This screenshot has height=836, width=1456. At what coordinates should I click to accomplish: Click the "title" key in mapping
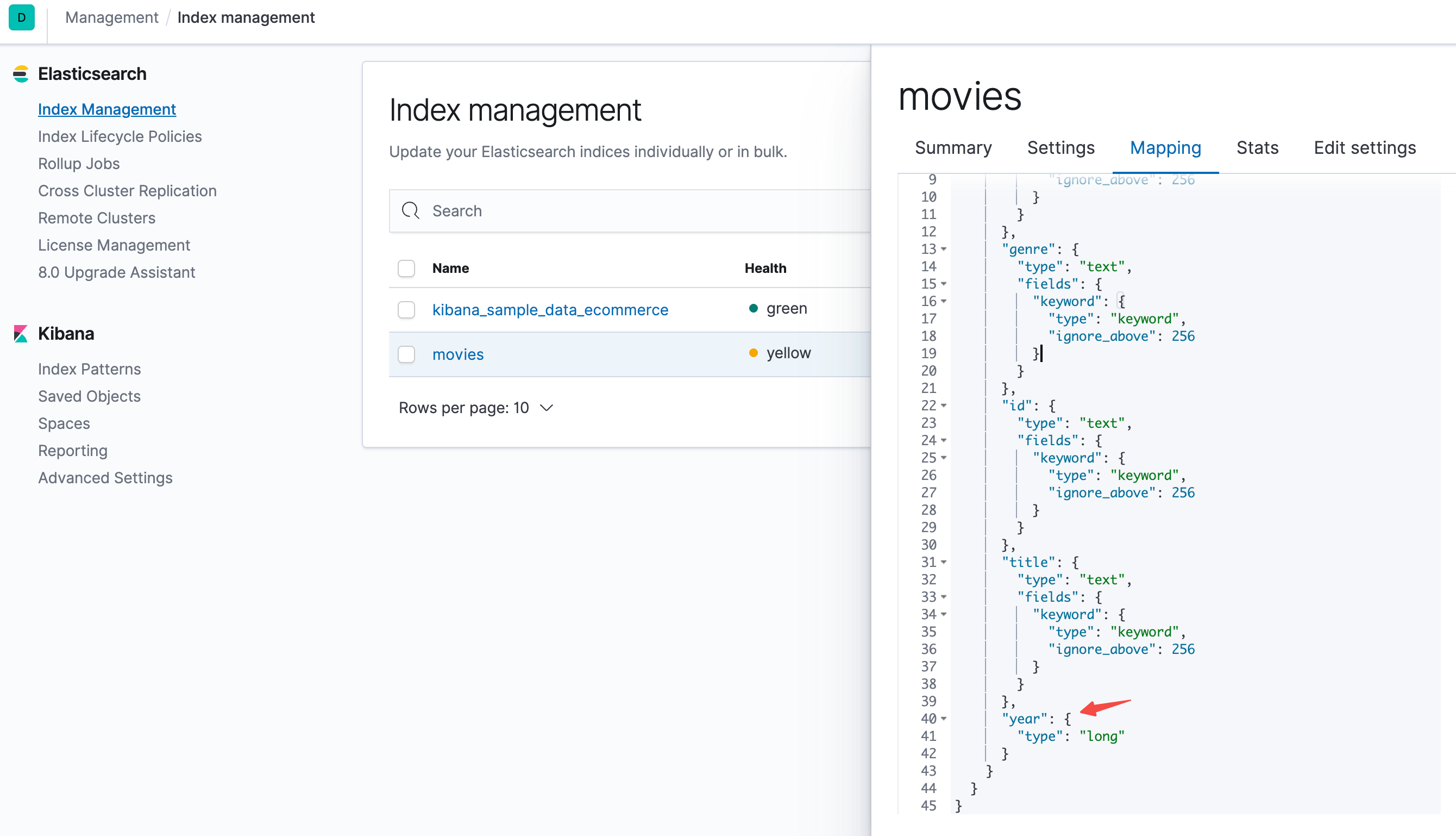[1028, 562]
